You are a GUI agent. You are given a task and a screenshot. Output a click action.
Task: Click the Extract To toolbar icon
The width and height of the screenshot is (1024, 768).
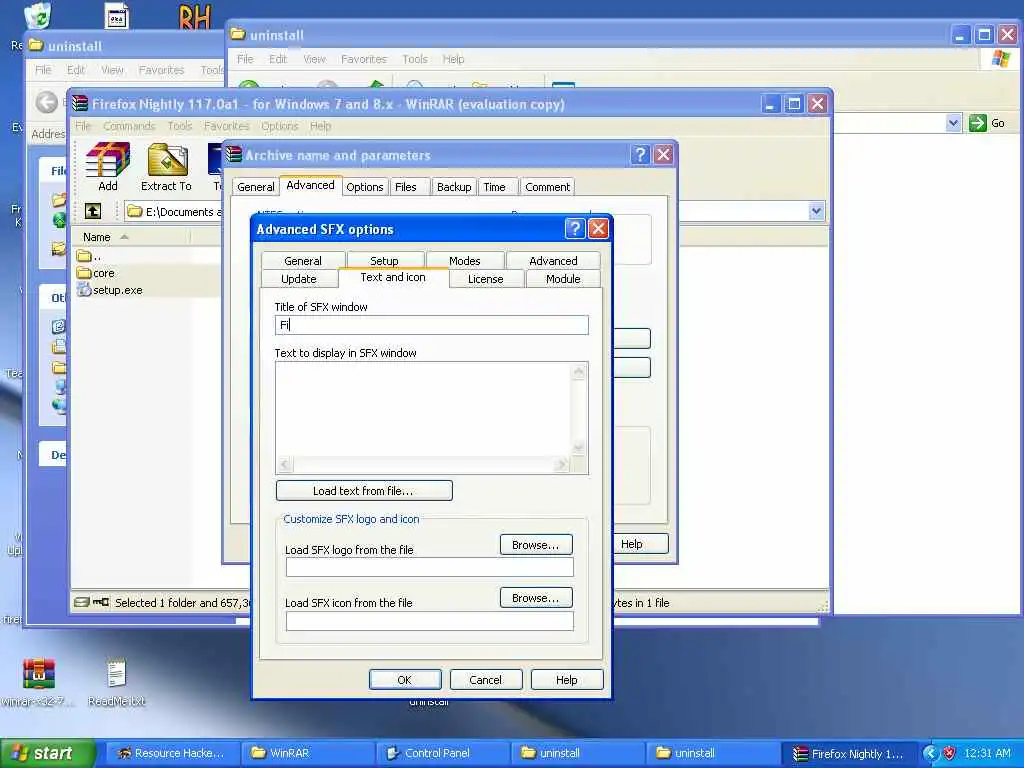[167, 167]
